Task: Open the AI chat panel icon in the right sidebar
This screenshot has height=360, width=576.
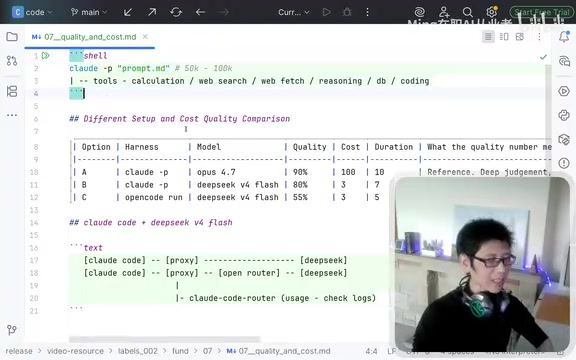Action: click(x=564, y=61)
